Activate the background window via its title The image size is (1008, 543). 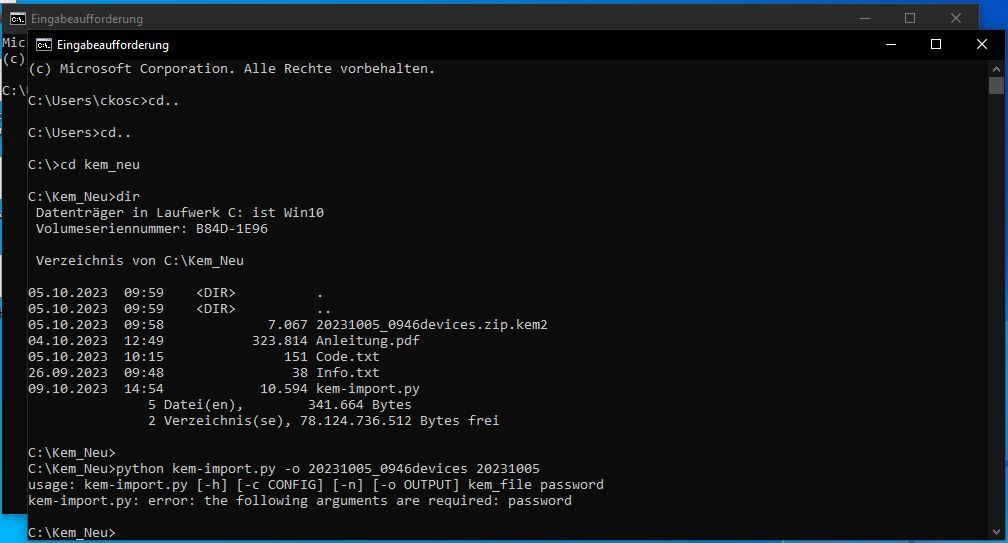pos(87,19)
